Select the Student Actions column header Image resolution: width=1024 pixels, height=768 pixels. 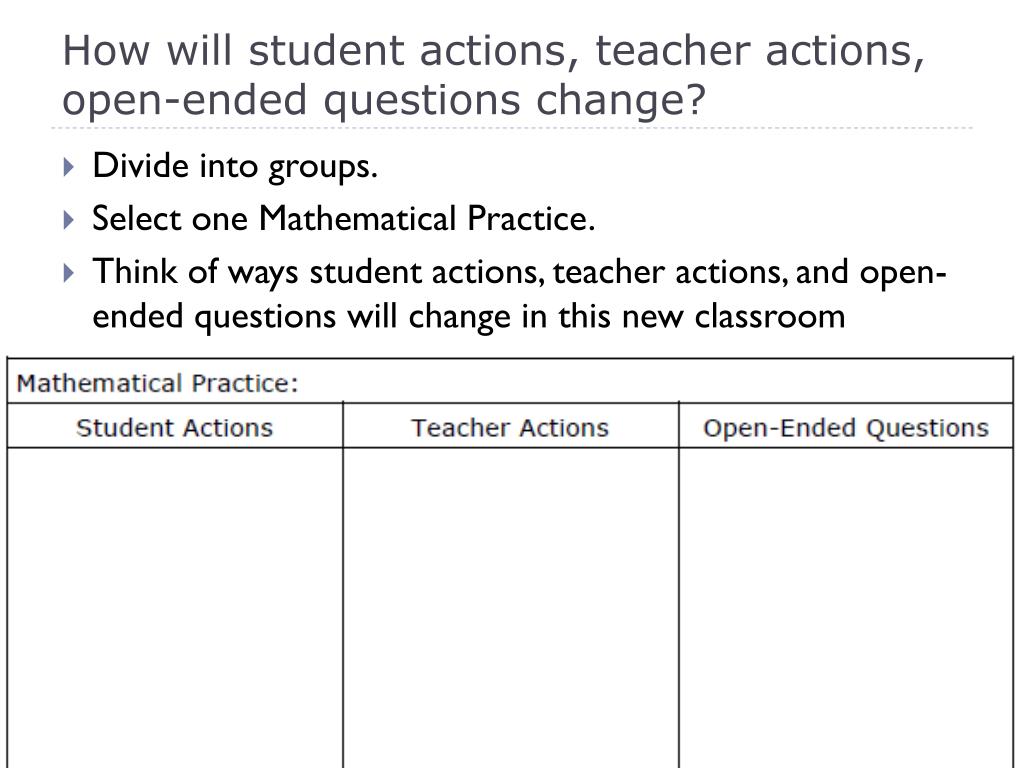[175, 427]
